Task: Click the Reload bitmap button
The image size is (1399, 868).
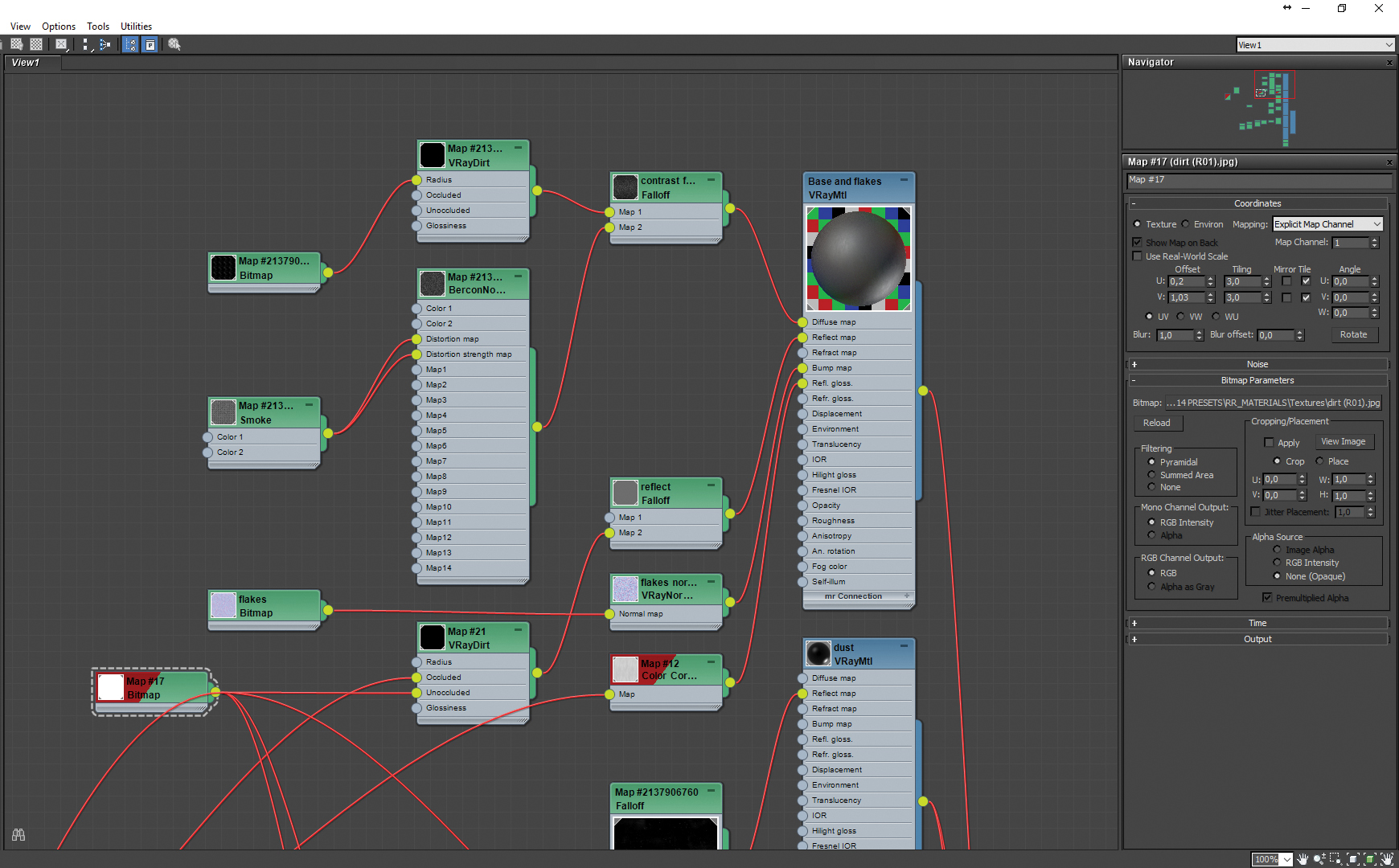Action: [1157, 423]
